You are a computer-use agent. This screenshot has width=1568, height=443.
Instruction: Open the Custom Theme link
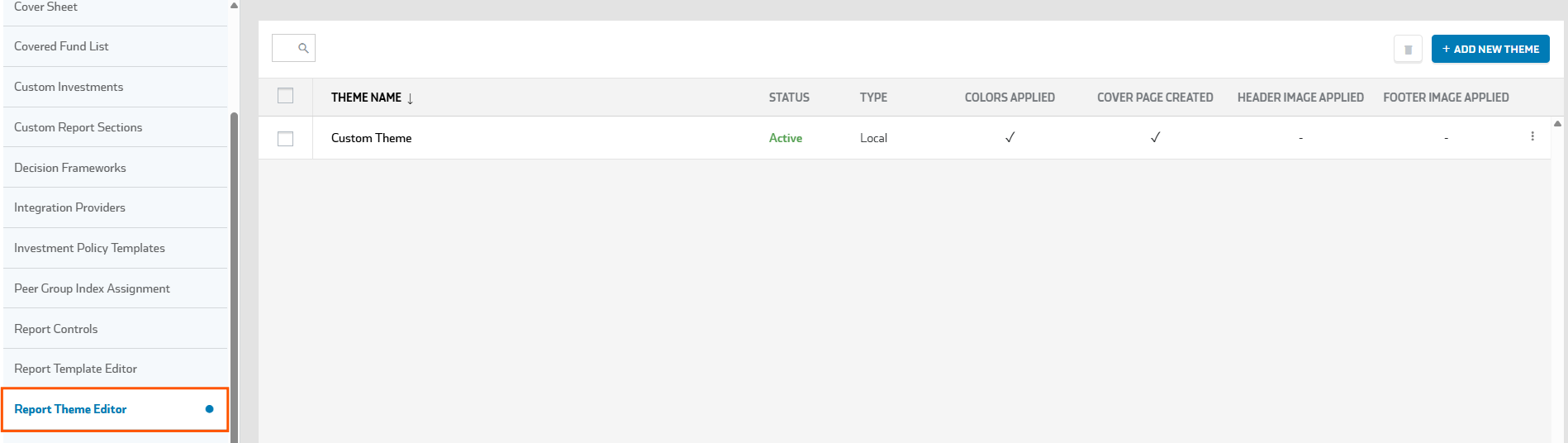371,138
